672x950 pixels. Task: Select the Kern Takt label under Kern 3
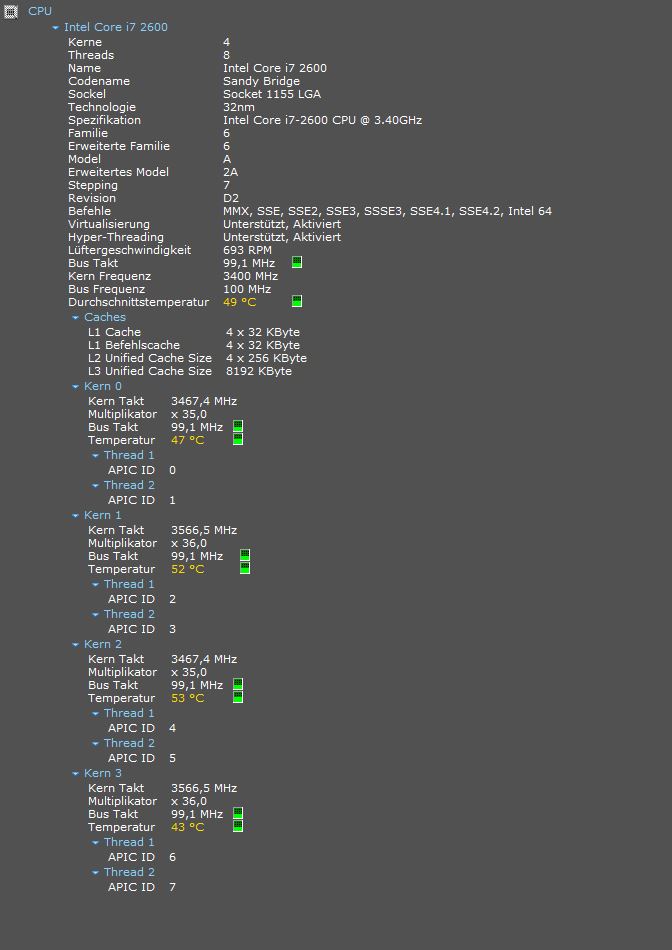click(116, 788)
